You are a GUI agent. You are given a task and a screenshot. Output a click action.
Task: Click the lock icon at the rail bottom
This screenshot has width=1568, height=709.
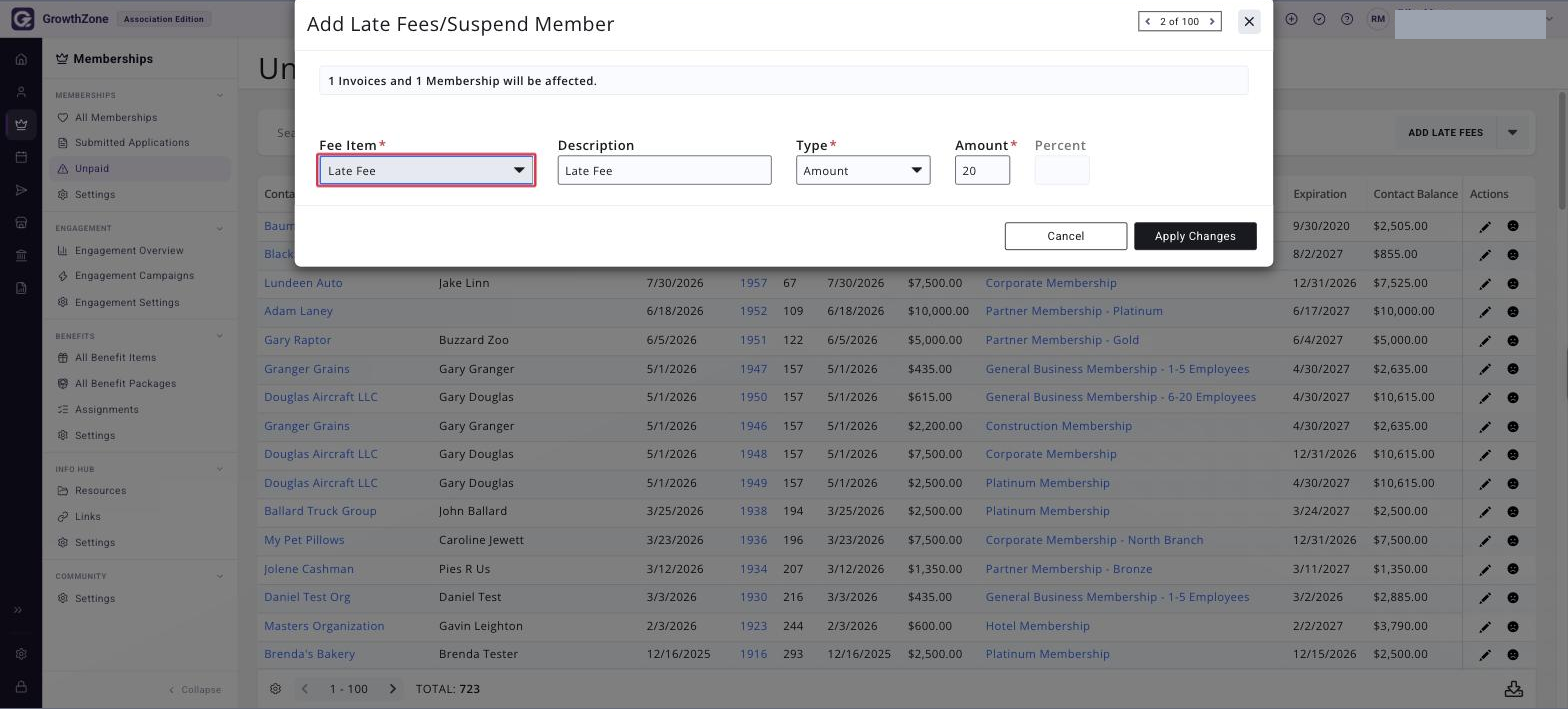pos(21,687)
